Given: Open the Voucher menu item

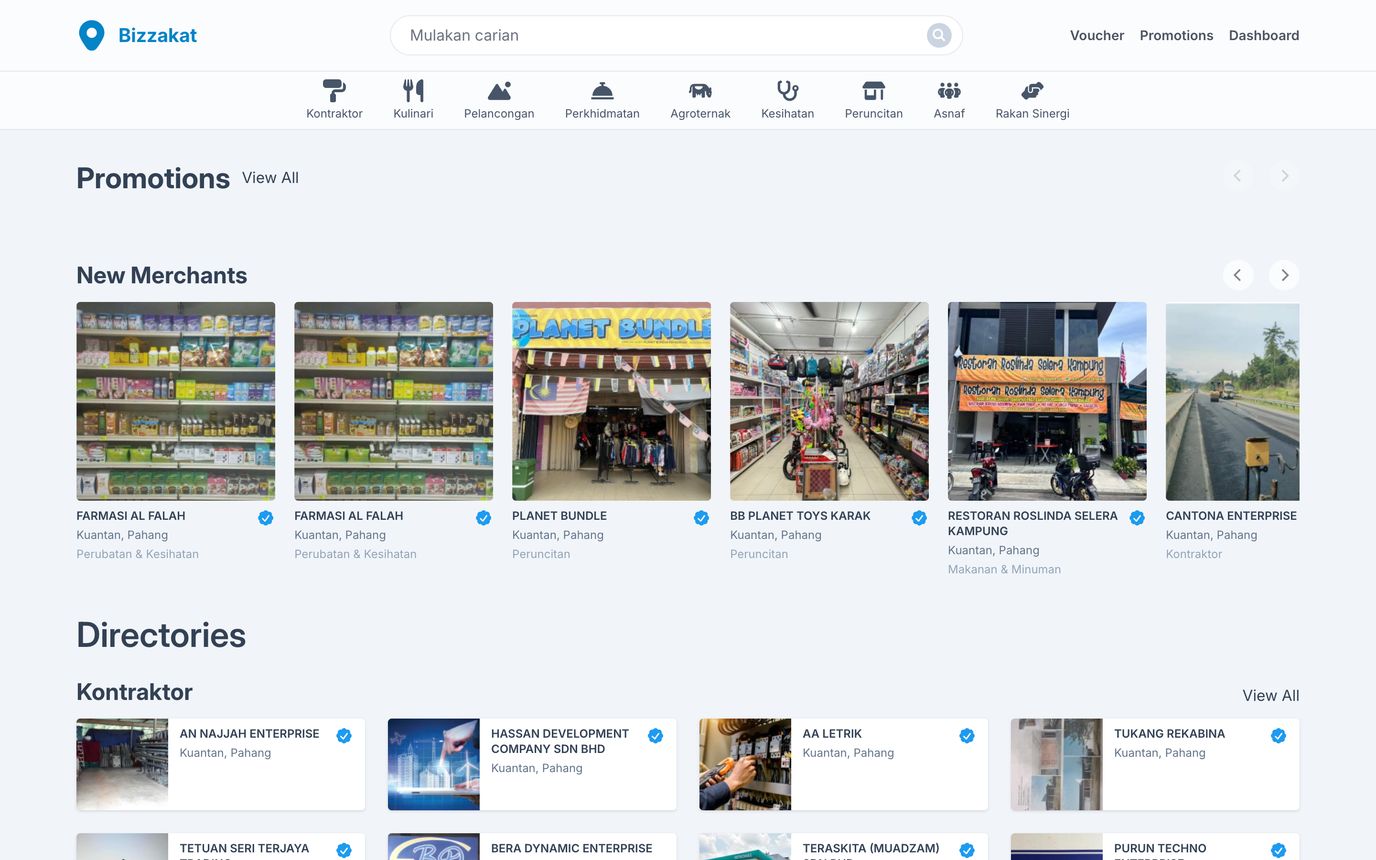Looking at the screenshot, I should (x=1097, y=36).
